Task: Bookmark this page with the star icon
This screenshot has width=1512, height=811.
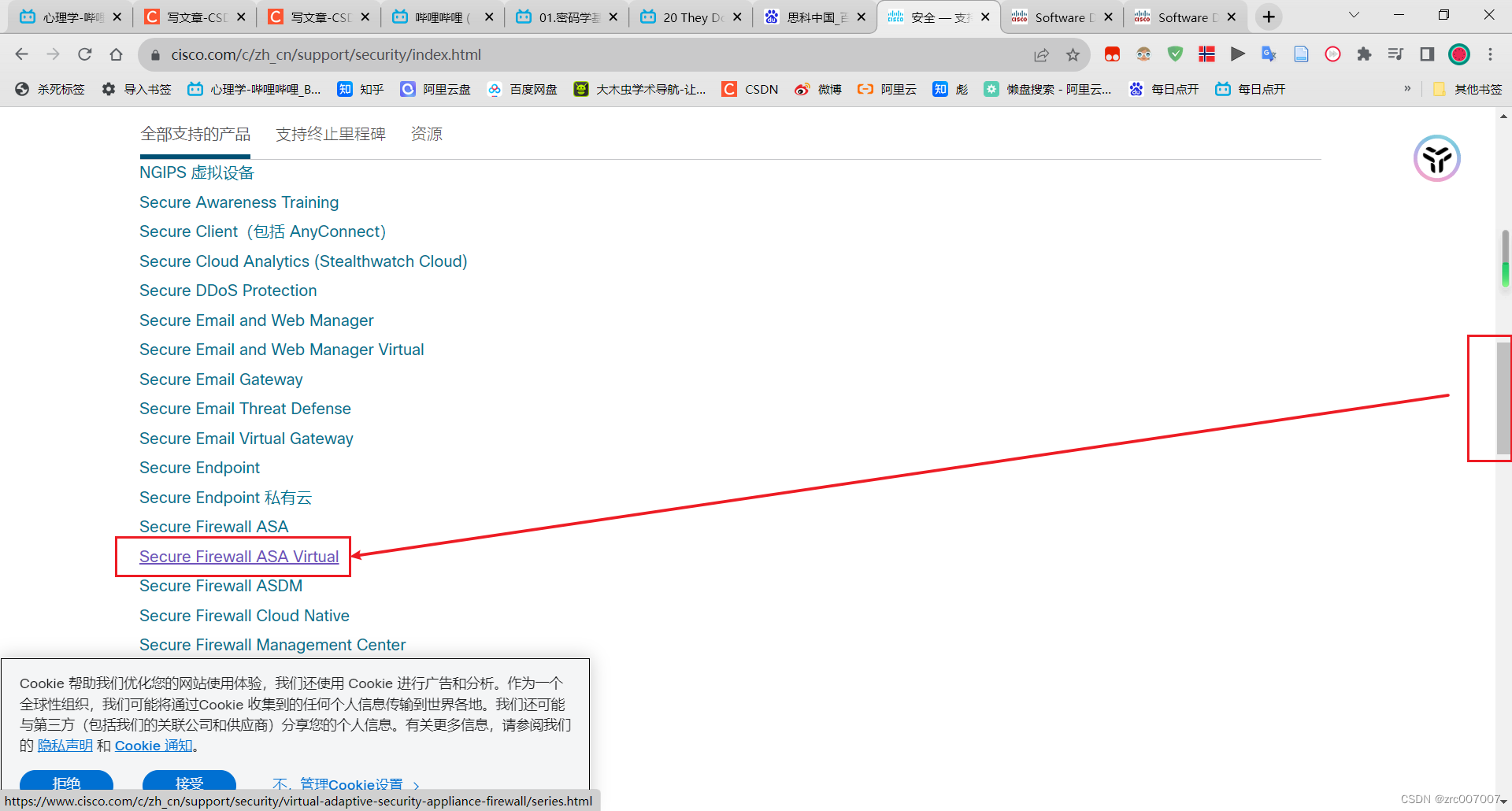Action: click(x=1073, y=54)
